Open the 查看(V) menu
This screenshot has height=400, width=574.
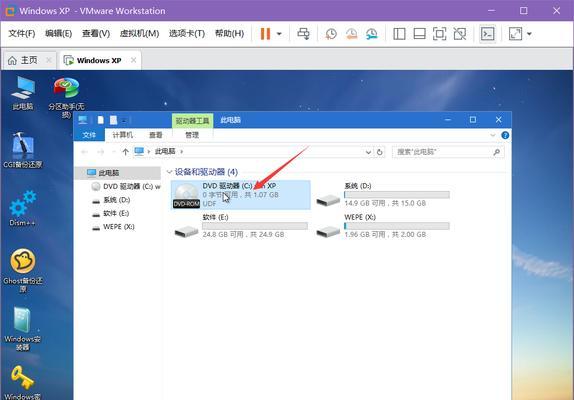[x=96, y=34]
